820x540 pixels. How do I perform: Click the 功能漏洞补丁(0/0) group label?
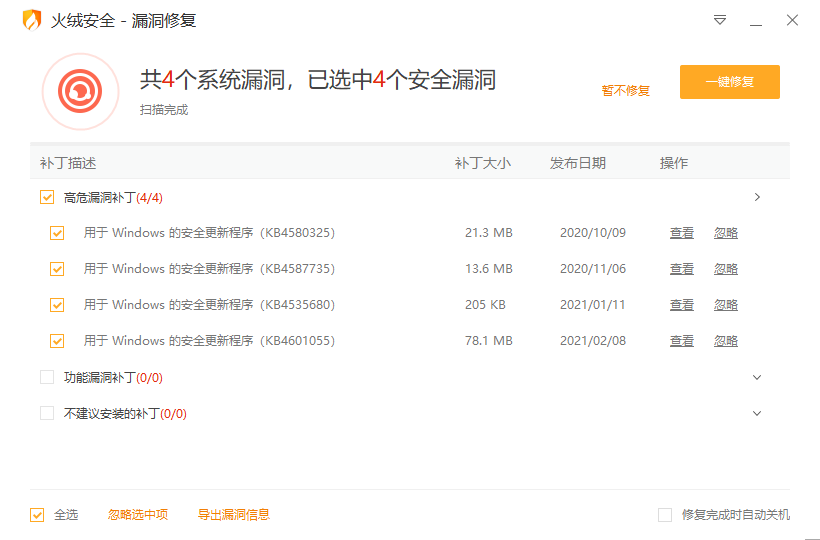coord(113,377)
